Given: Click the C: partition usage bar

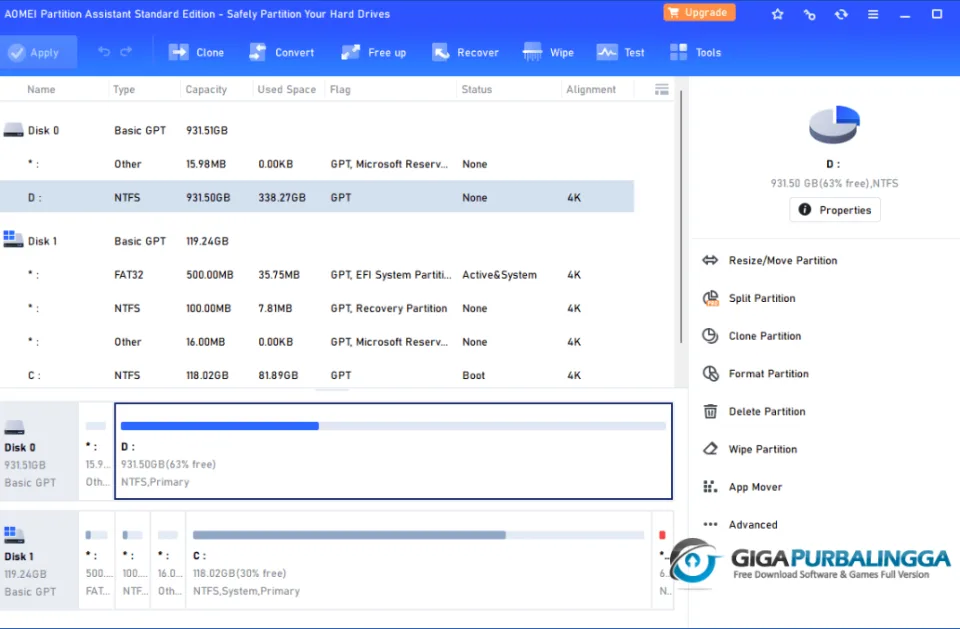Looking at the screenshot, I should tap(418, 535).
